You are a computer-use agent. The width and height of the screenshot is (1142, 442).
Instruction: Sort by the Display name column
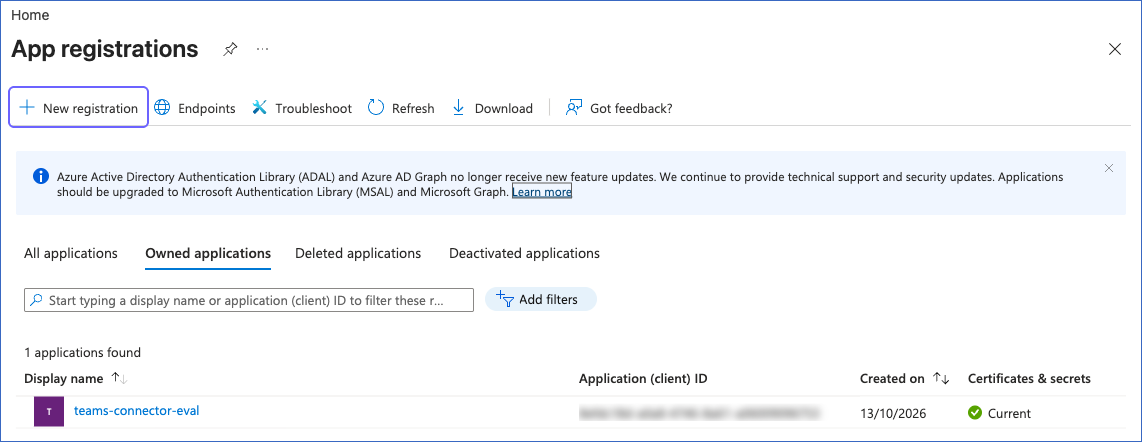[76, 379]
